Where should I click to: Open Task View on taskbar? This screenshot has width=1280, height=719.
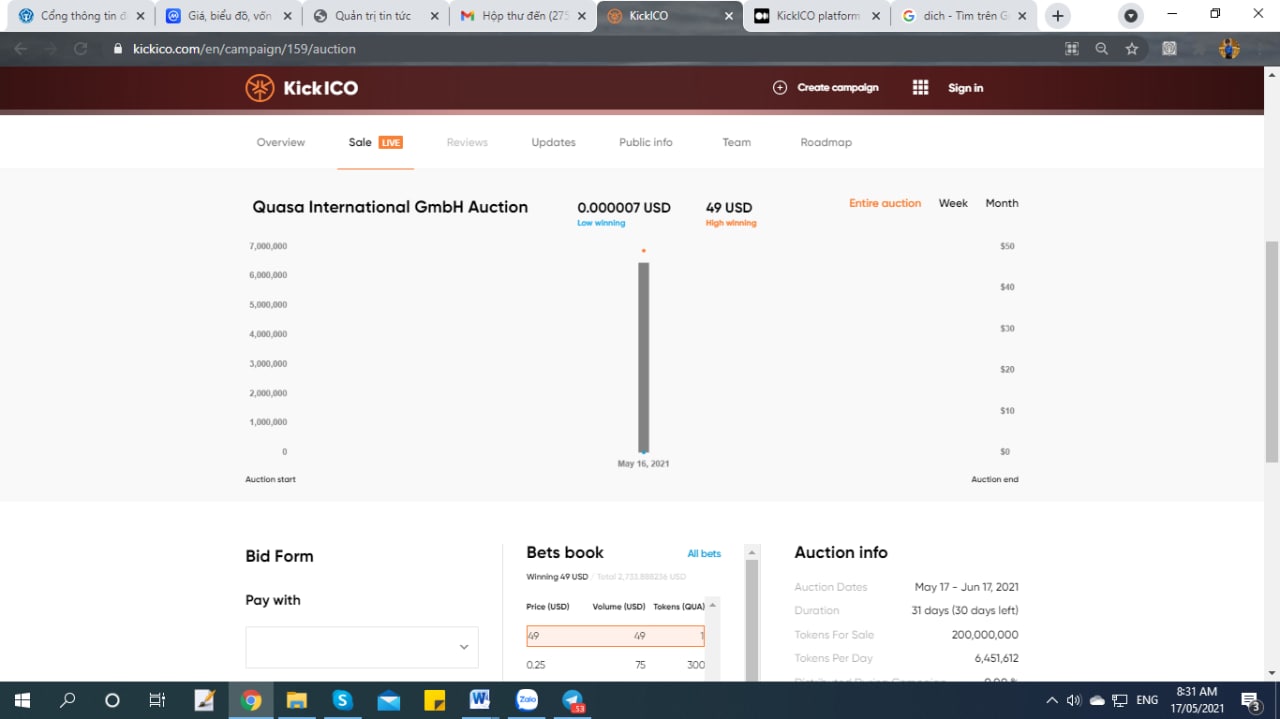tap(157, 700)
